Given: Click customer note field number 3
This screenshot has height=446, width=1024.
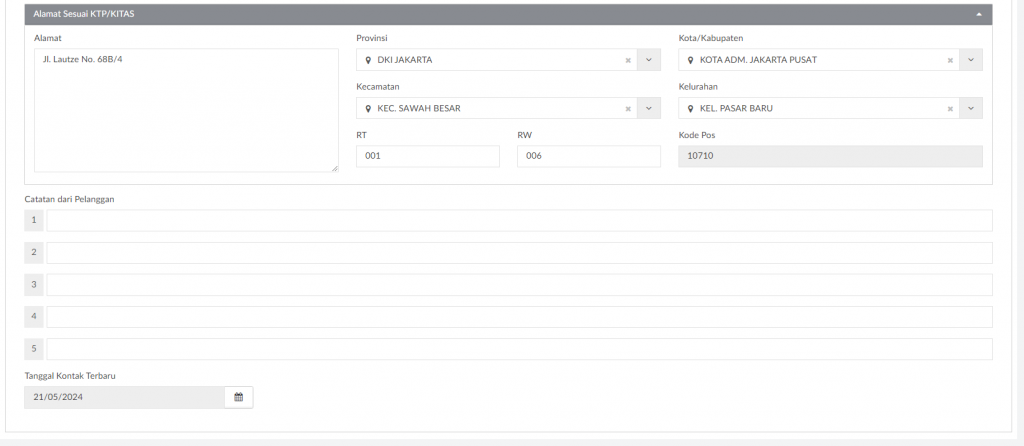Looking at the screenshot, I should (x=519, y=285).
